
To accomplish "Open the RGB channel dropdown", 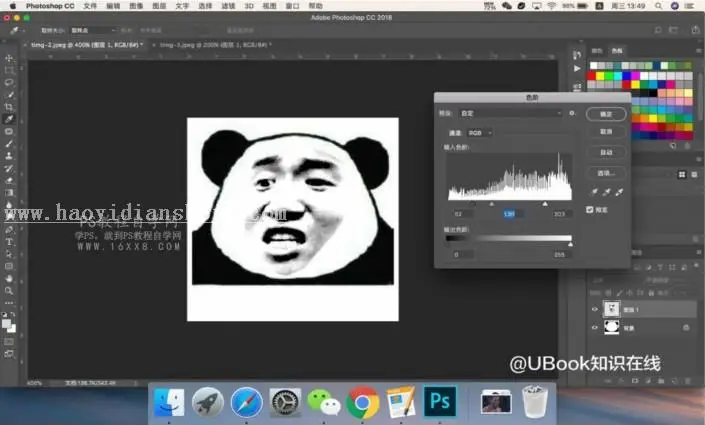I will click(479, 133).
